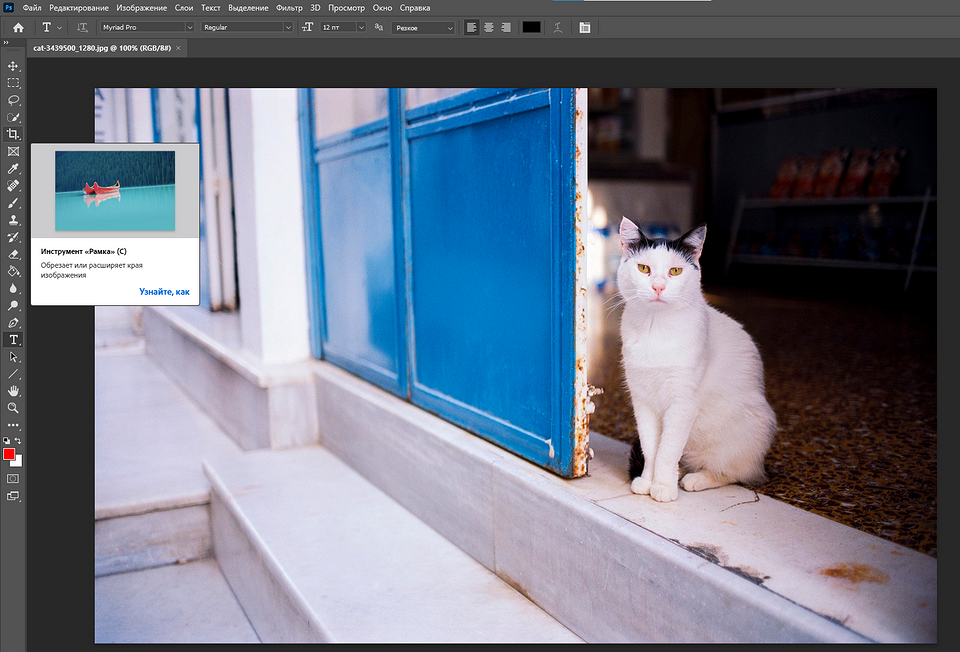Toggle center text alignment

[x=489, y=27]
